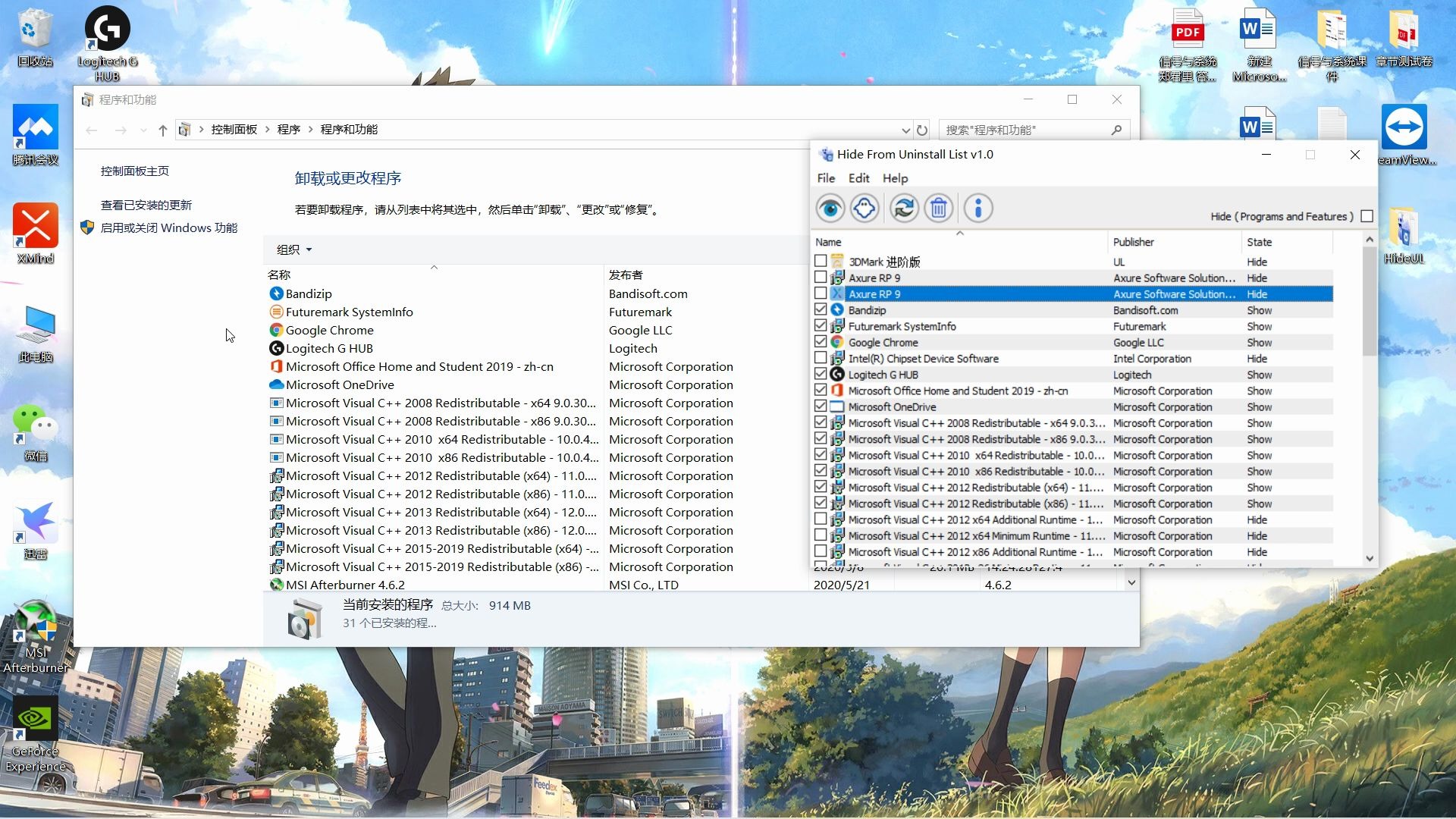The height and width of the screenshot is (819, 1456).
Task: Check Visual C++ 2012 x64 Additional Runtime checkbox
Action: [x=821, y=519]
